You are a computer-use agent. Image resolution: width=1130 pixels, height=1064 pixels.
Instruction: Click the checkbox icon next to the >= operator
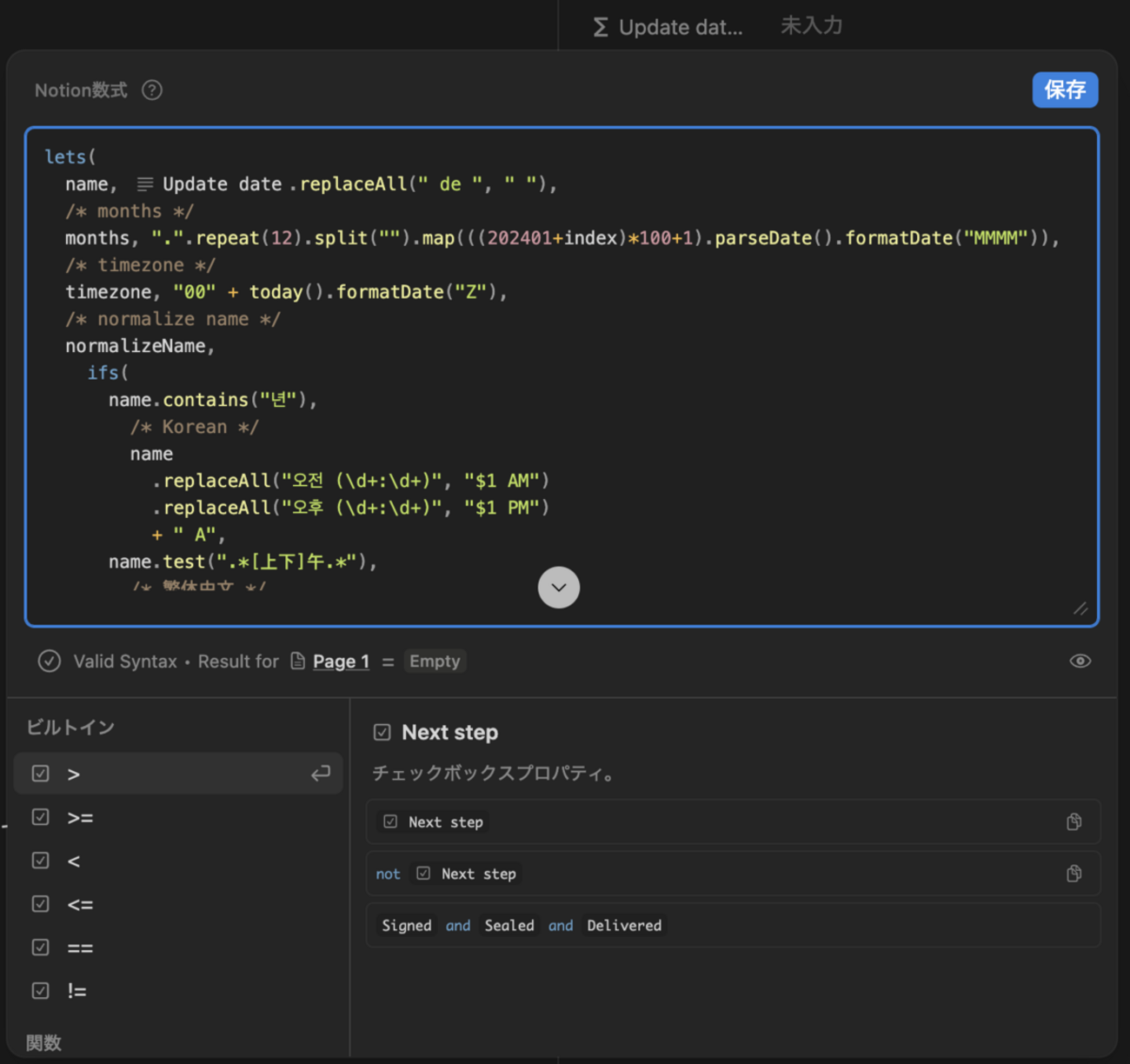(x=40, y=816)
